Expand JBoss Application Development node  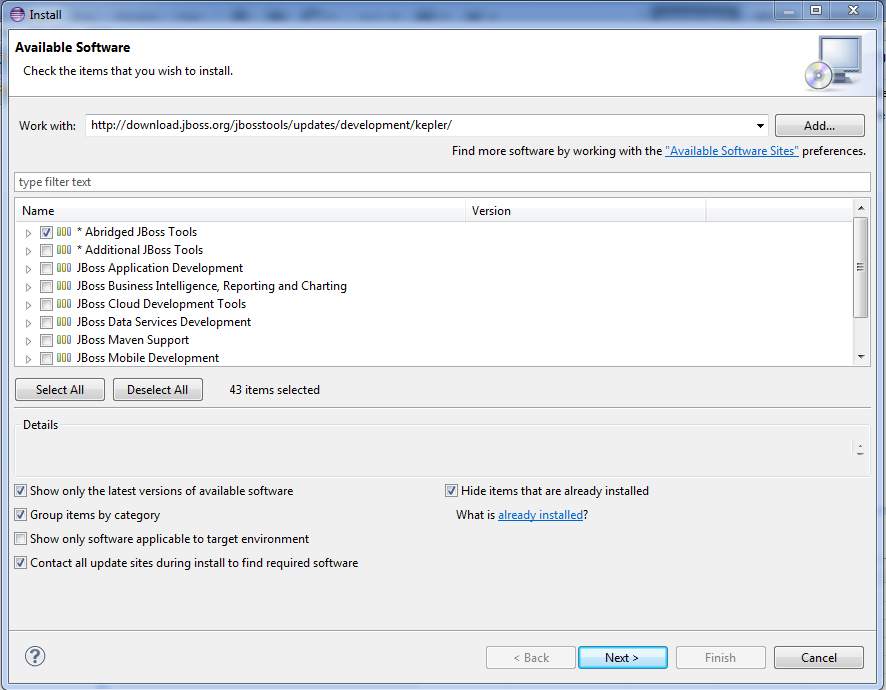click(x=28, y=269)
